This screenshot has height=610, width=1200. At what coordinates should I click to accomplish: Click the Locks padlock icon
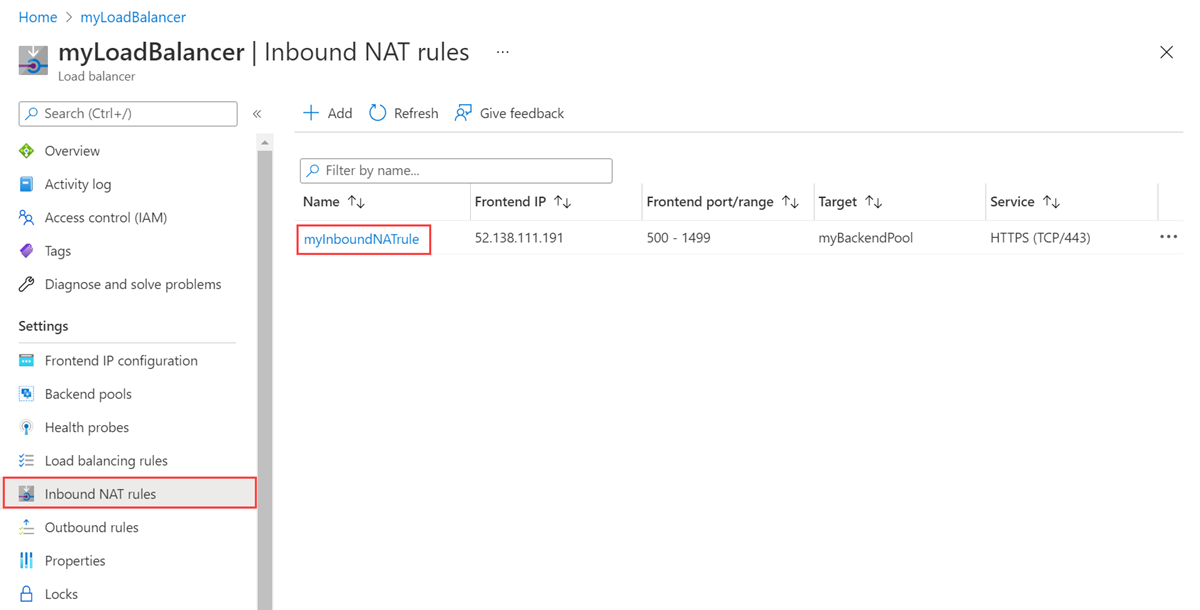click(x=27, y=594)
